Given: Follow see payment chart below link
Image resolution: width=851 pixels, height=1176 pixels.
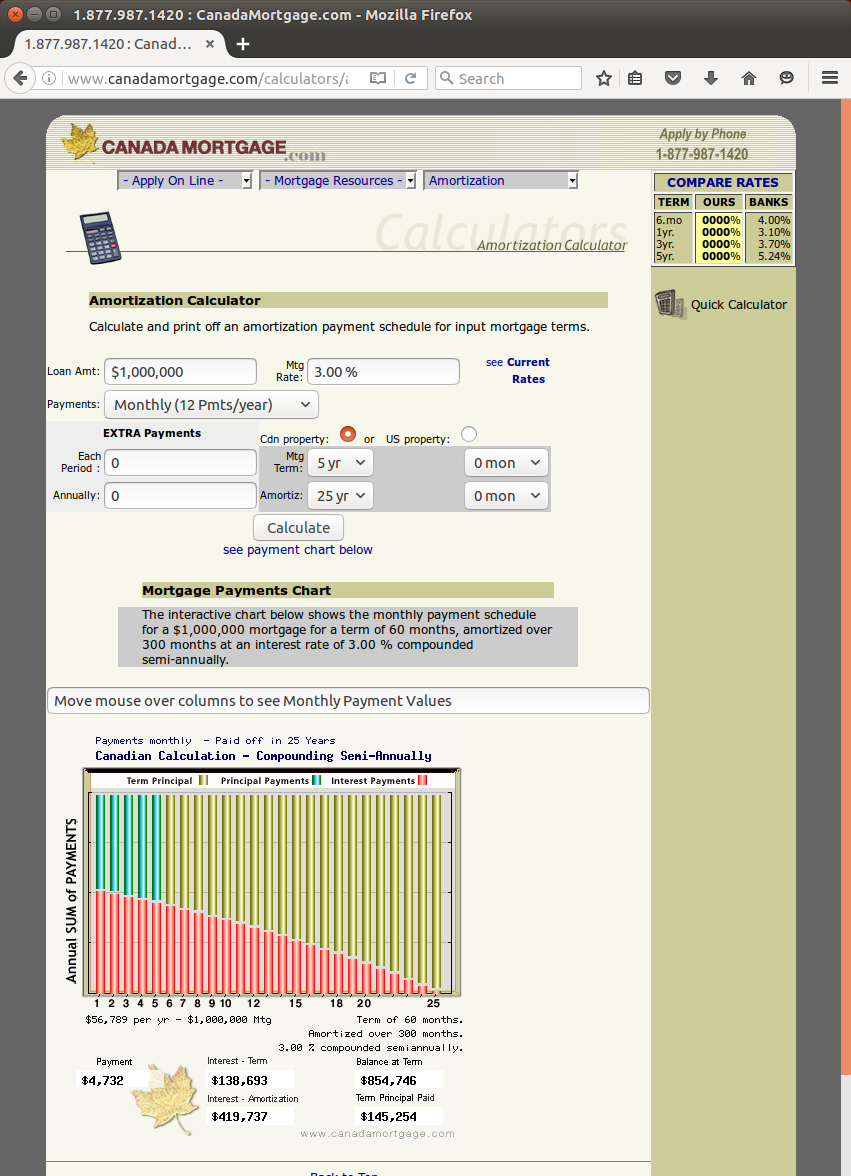Looking at the screenshot, I should pyautogui.click(x=298, y=550).
